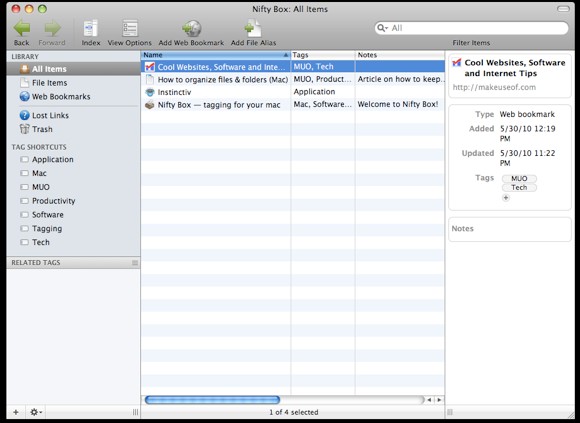Select All Items in Library sidebar
This screenshot has height=423, width=580.
coord(73,69)
